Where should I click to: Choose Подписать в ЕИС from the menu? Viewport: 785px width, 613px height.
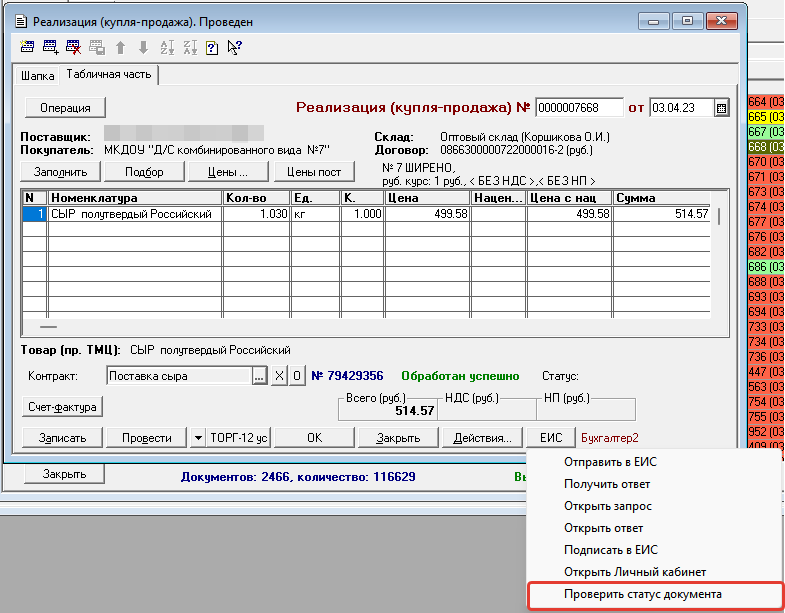(x=611, y=550)
